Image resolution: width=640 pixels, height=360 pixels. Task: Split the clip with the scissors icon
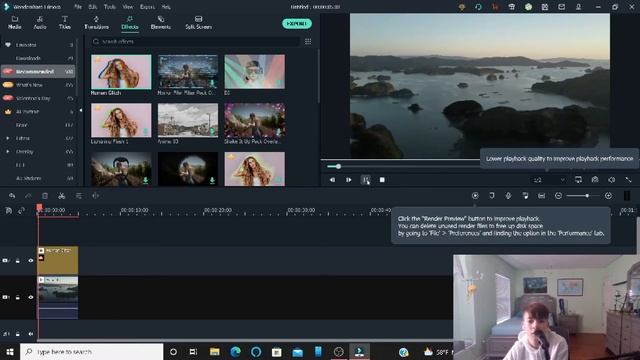[x=62, y=196]
